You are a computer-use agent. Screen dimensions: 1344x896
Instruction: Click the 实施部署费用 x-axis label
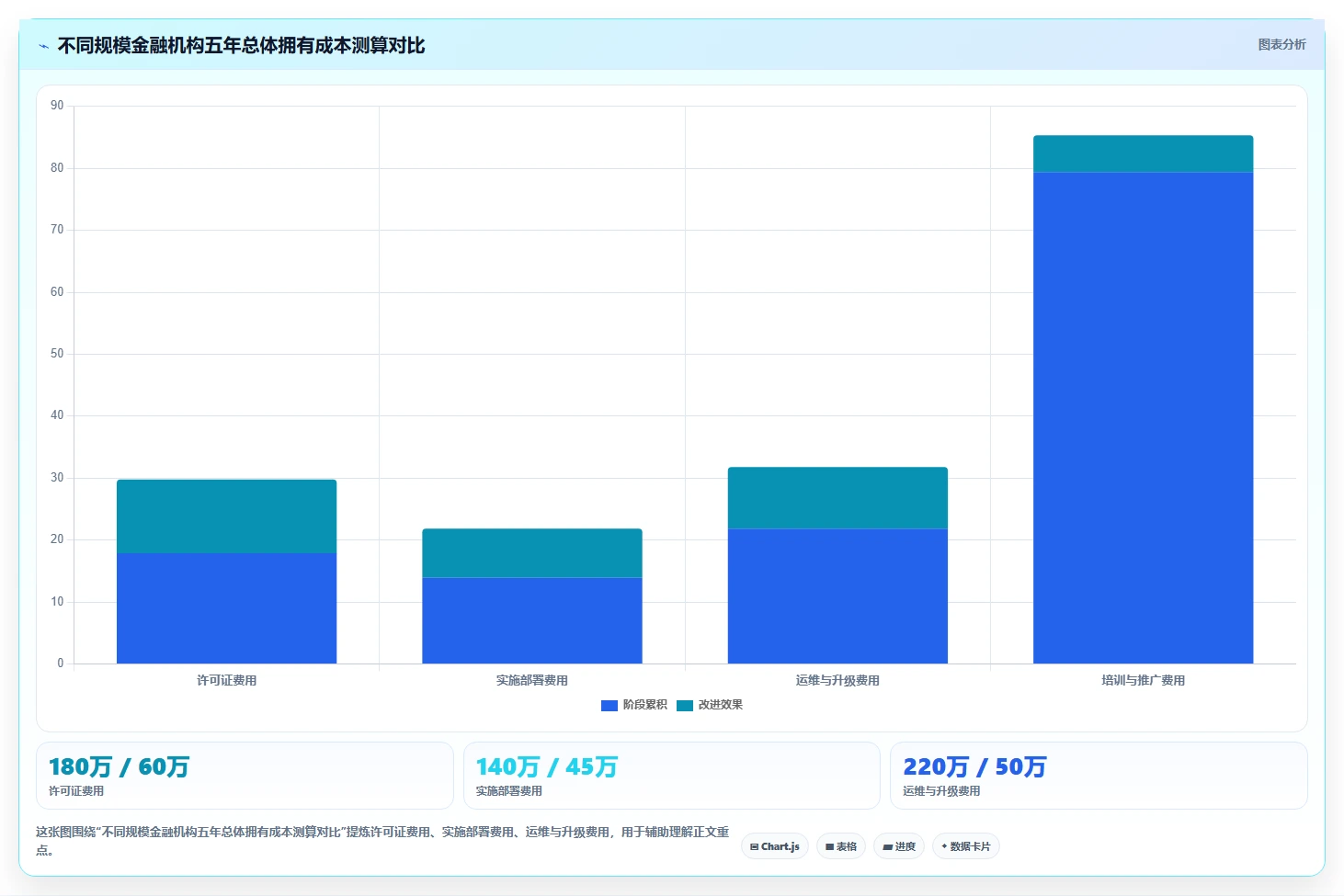tap(532, 681)
